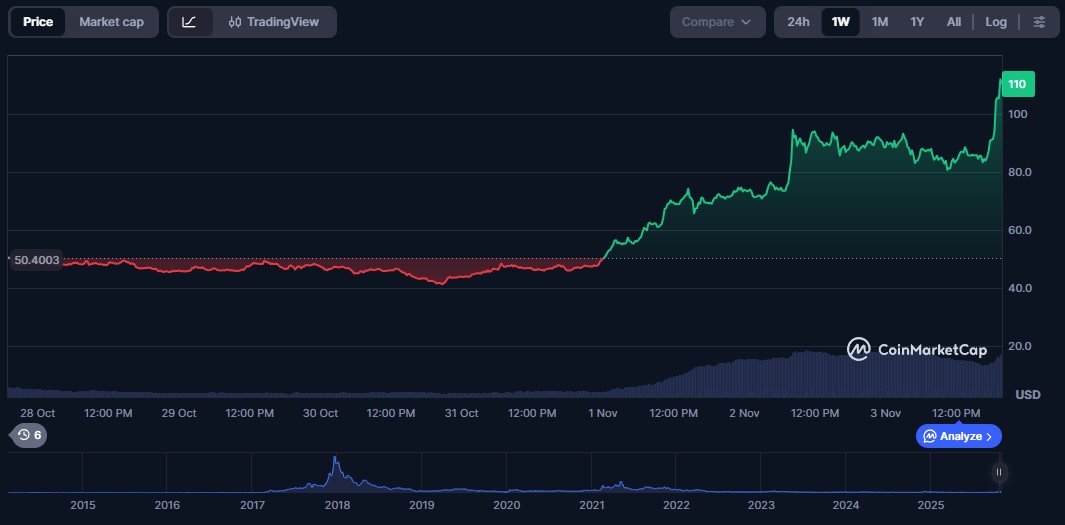Open chart settings sliders icon
Viewport: 1065px width, 525px height.
pos(1039,22)
